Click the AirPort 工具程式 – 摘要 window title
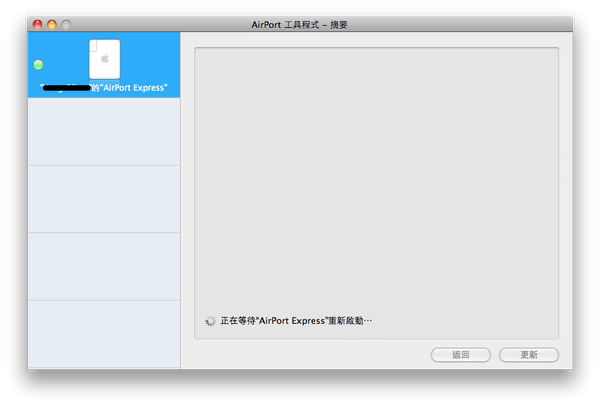 [x=299, y=25]
